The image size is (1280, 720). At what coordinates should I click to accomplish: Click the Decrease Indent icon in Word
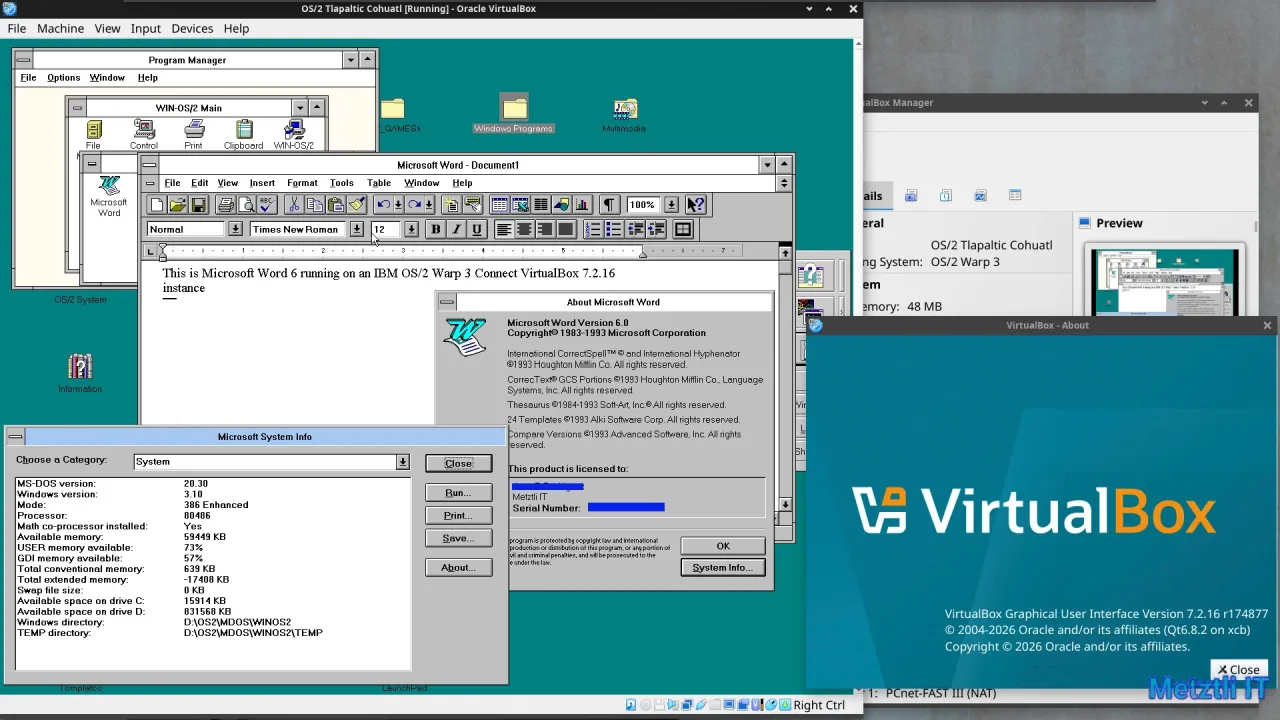click(x=635, y=229)
